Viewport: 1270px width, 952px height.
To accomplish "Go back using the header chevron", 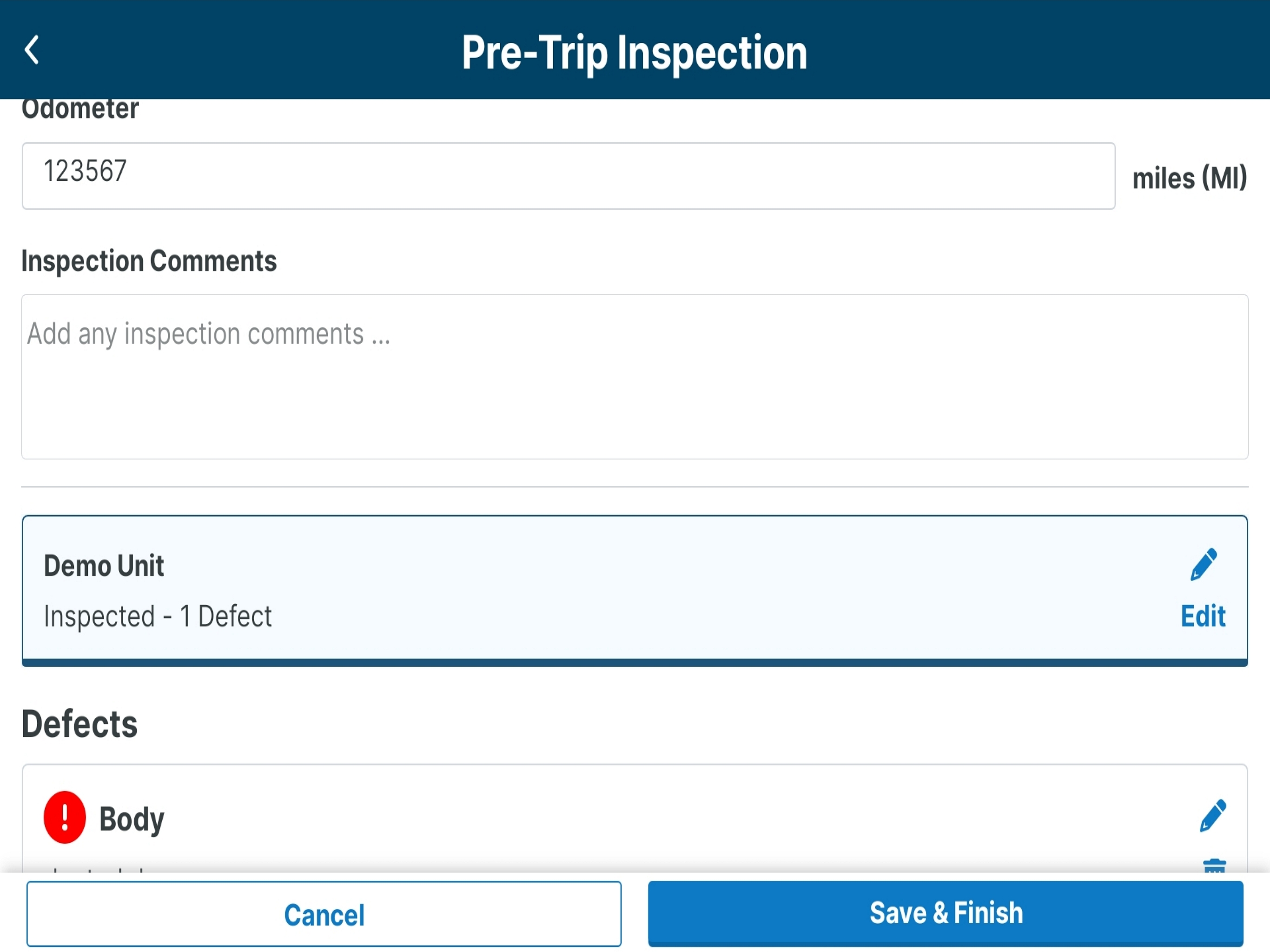I will 32,50.
